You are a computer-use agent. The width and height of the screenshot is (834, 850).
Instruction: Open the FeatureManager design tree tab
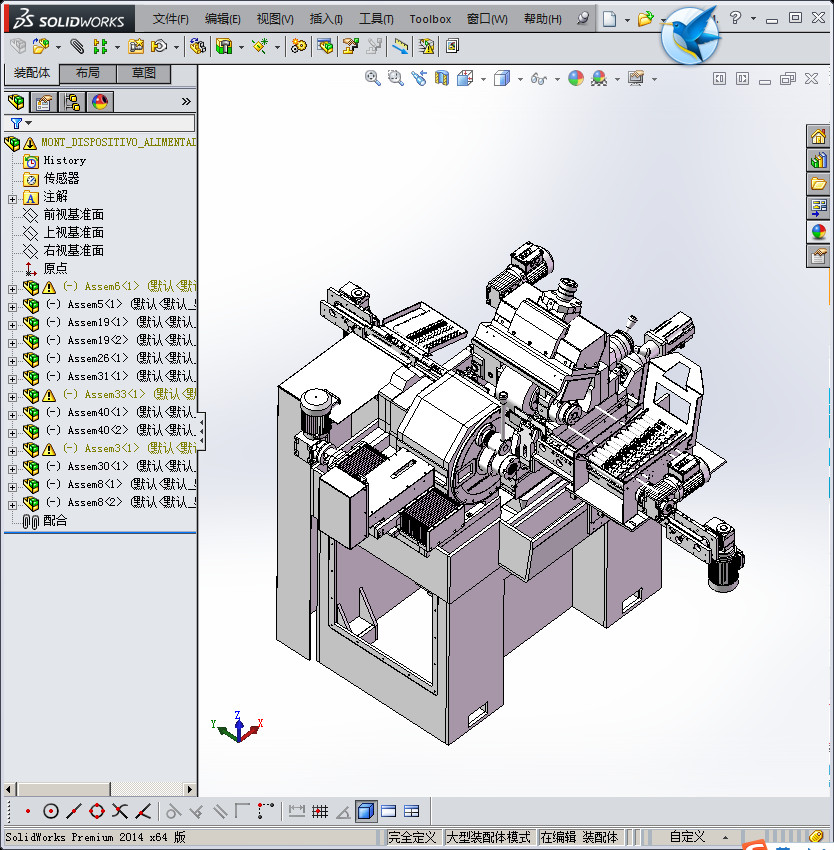[x=16, y=101]
